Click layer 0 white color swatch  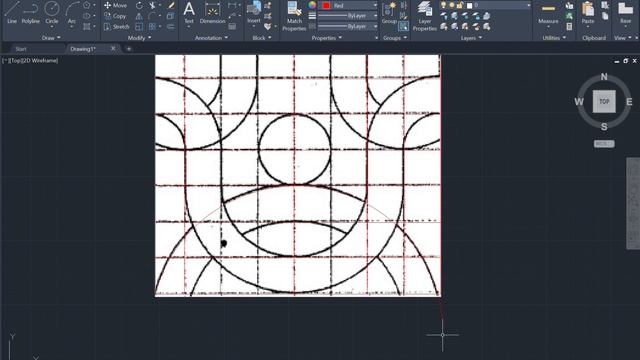(469, 6)
